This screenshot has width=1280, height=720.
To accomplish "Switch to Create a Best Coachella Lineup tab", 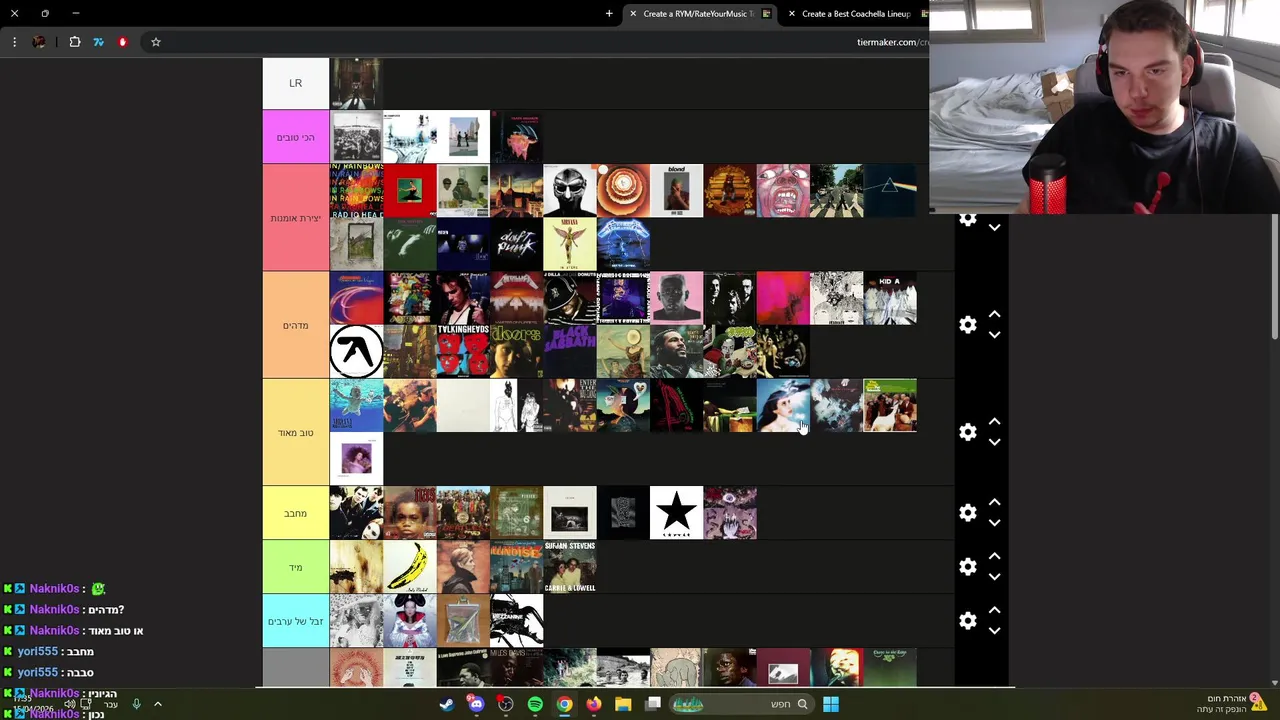I will [x=856, y=14].
